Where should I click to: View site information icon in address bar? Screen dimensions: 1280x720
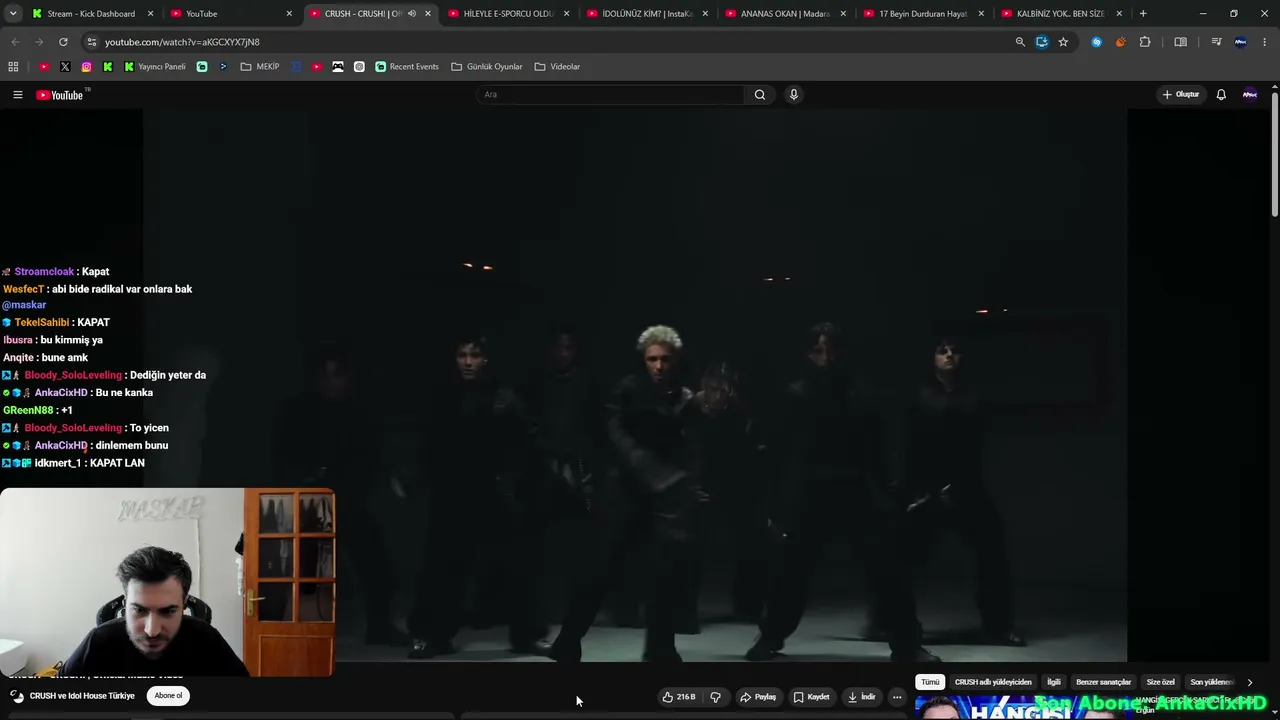pos(92,42)
